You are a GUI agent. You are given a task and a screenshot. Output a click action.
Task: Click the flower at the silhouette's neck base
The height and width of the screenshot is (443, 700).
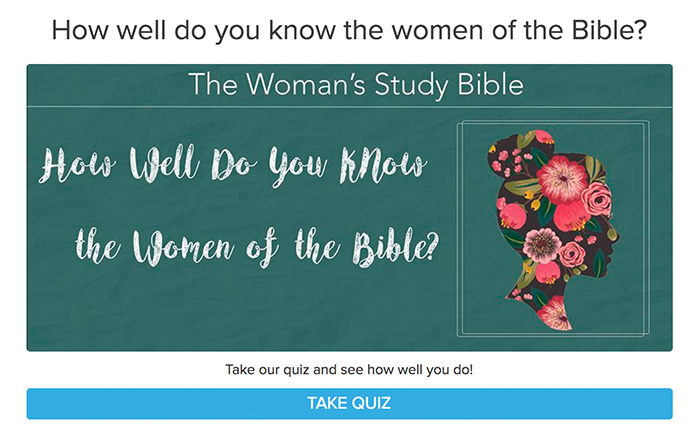[555, 313]
